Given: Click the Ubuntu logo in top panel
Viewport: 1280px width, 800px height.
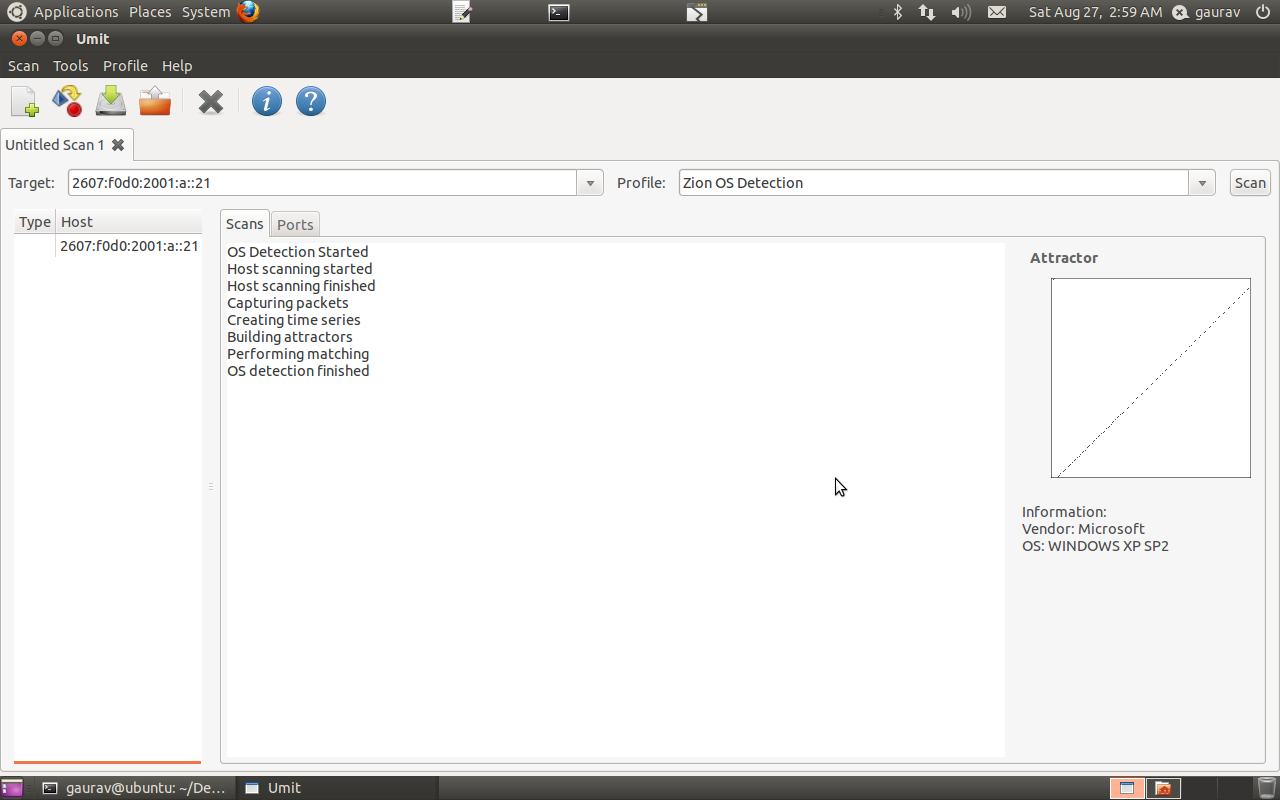Looking at the screenshot, I should click(16, 12).
